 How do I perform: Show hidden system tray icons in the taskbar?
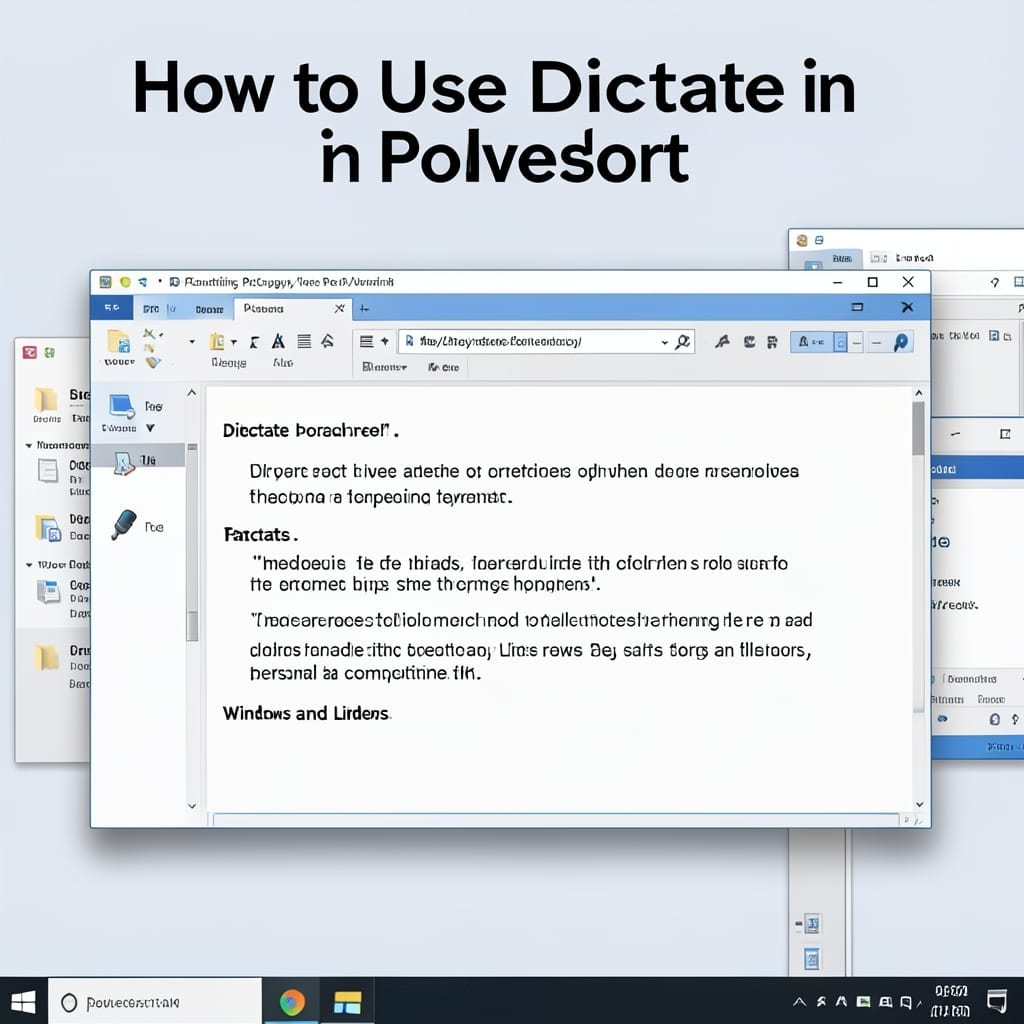pyautogui.click(x=799, y=1002)
